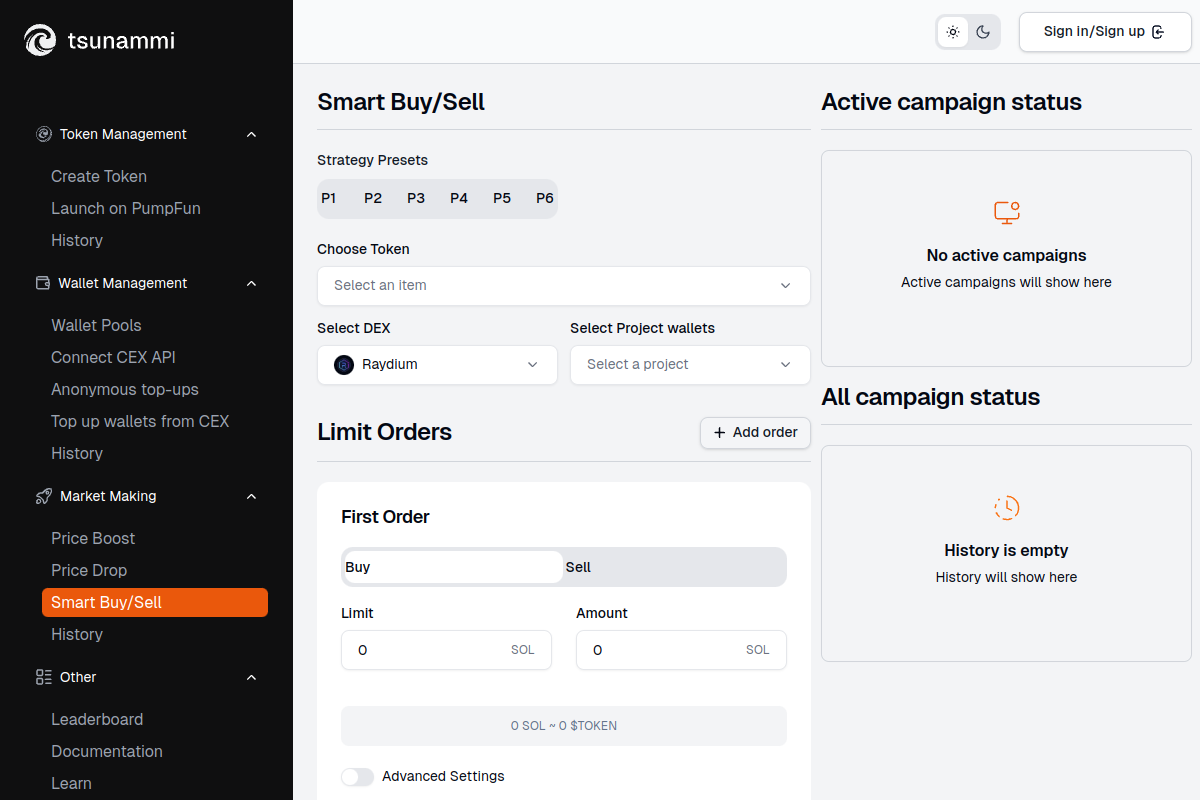Open History under Wallet Management
This screenshot has height=800, width=1200.
coord(77,453)
